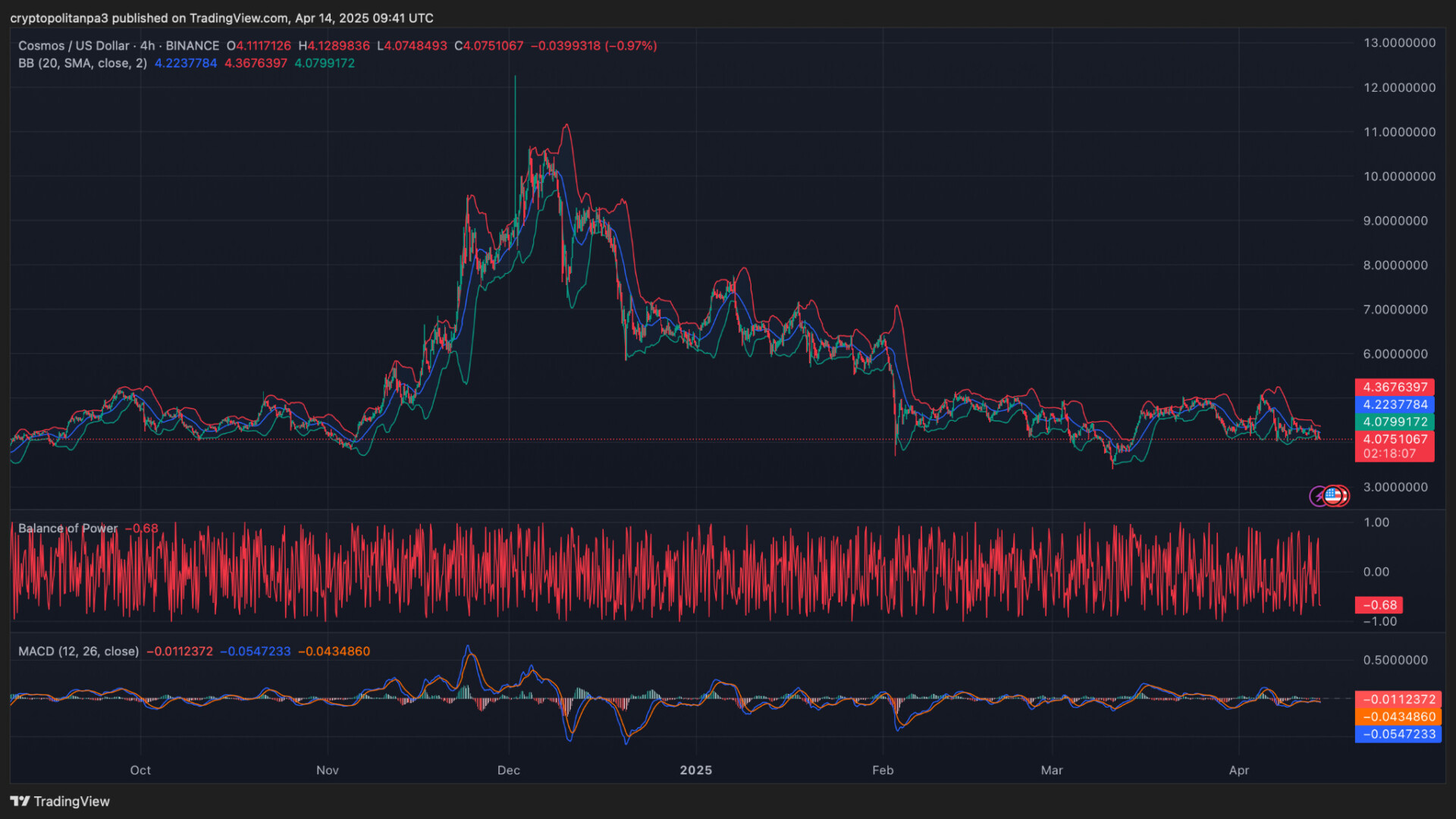Click the current price 4.0751067 countdown label
Viewport: 1456px width, 819px height.
pos(1394,446)
